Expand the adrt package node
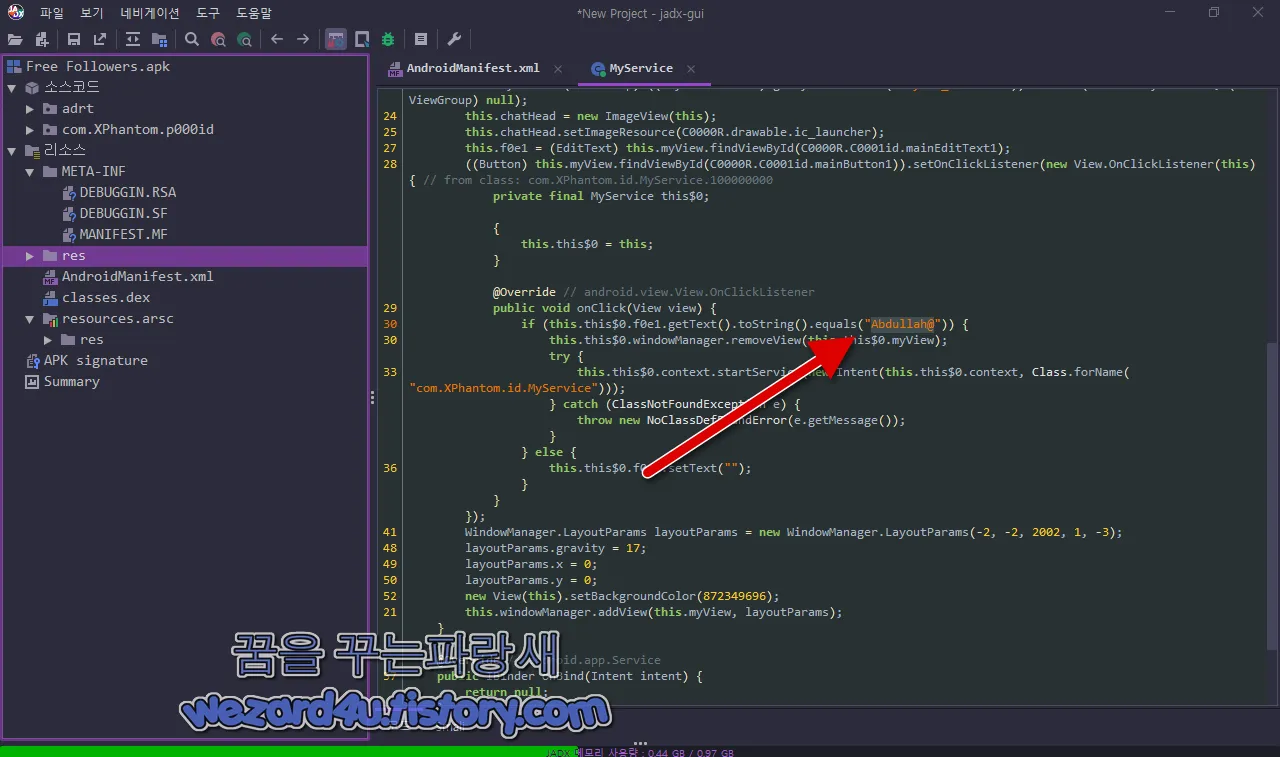Viewport: 1280px width, 757px height. (30, 109)
